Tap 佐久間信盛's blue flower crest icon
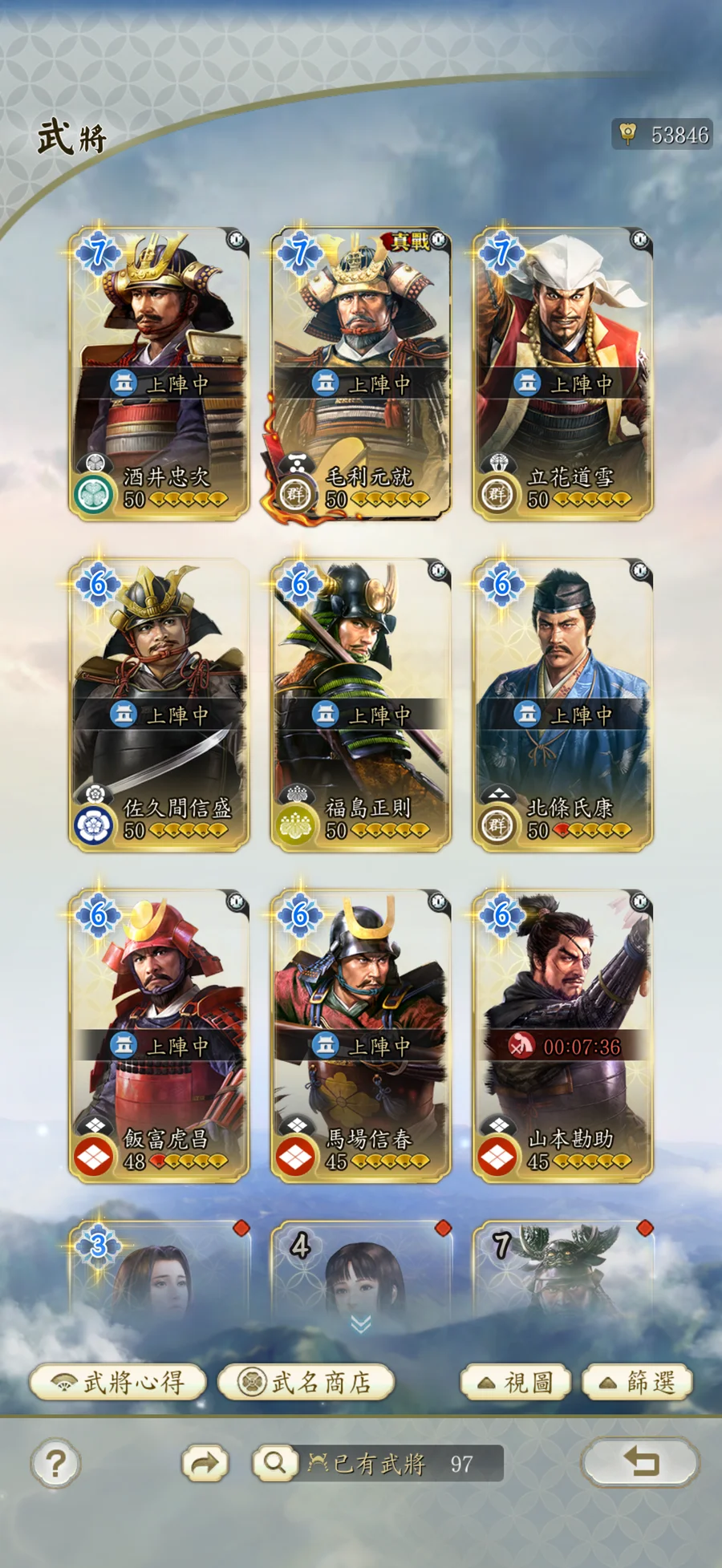 (95, 827)
